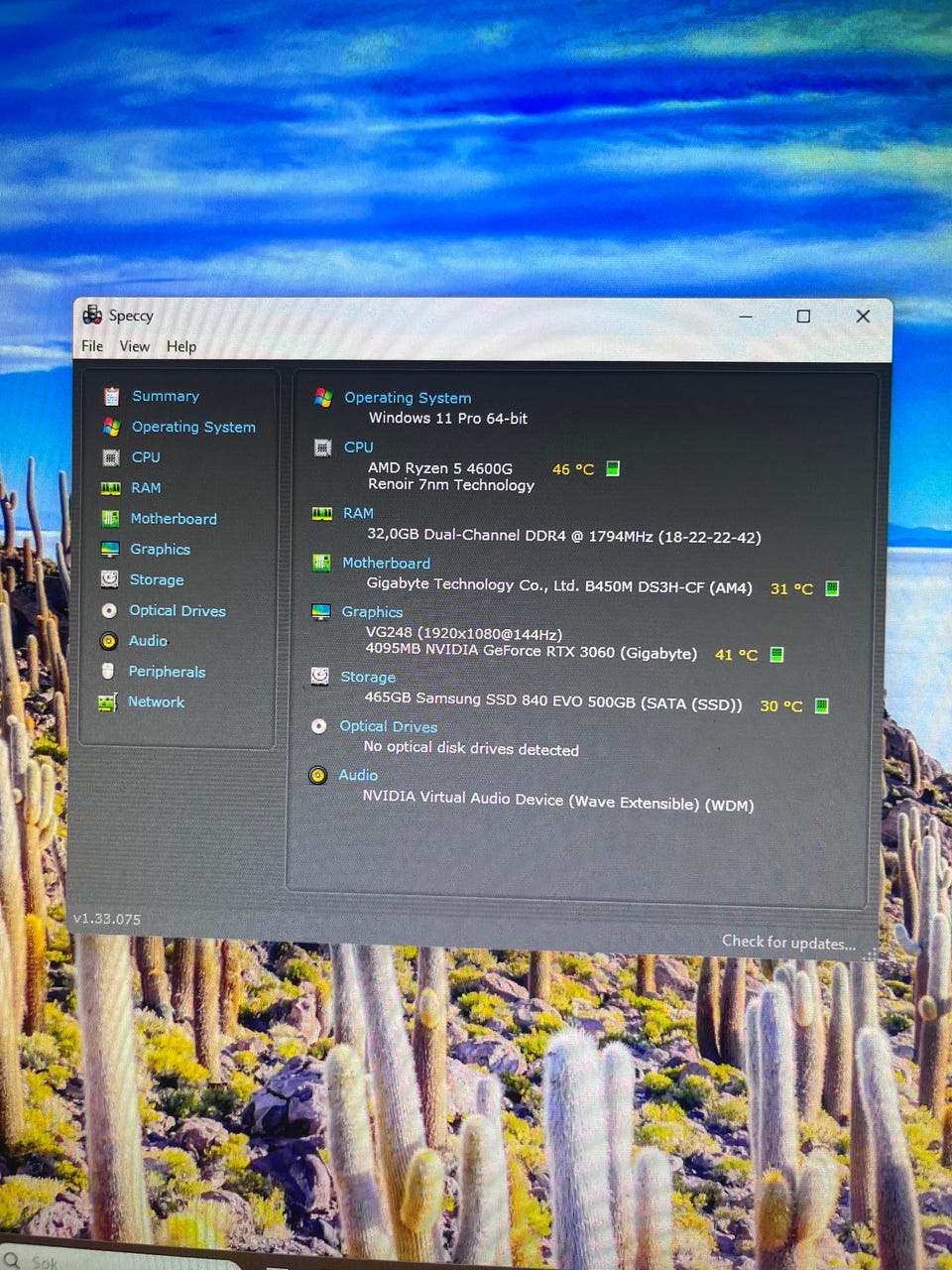
Task: Open the File menu
Action: (92, 346)
